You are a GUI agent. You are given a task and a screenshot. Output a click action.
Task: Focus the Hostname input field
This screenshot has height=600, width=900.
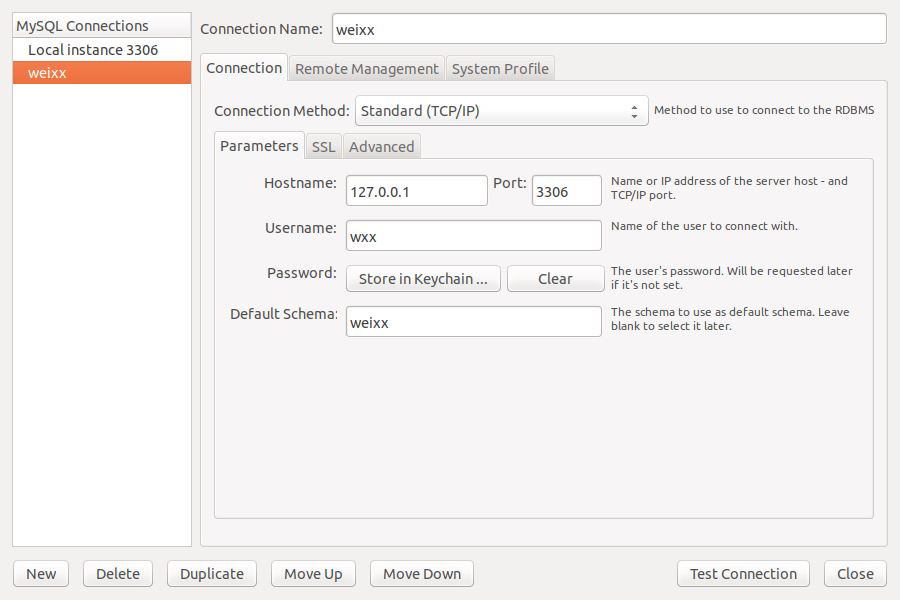tap(416, 191)
